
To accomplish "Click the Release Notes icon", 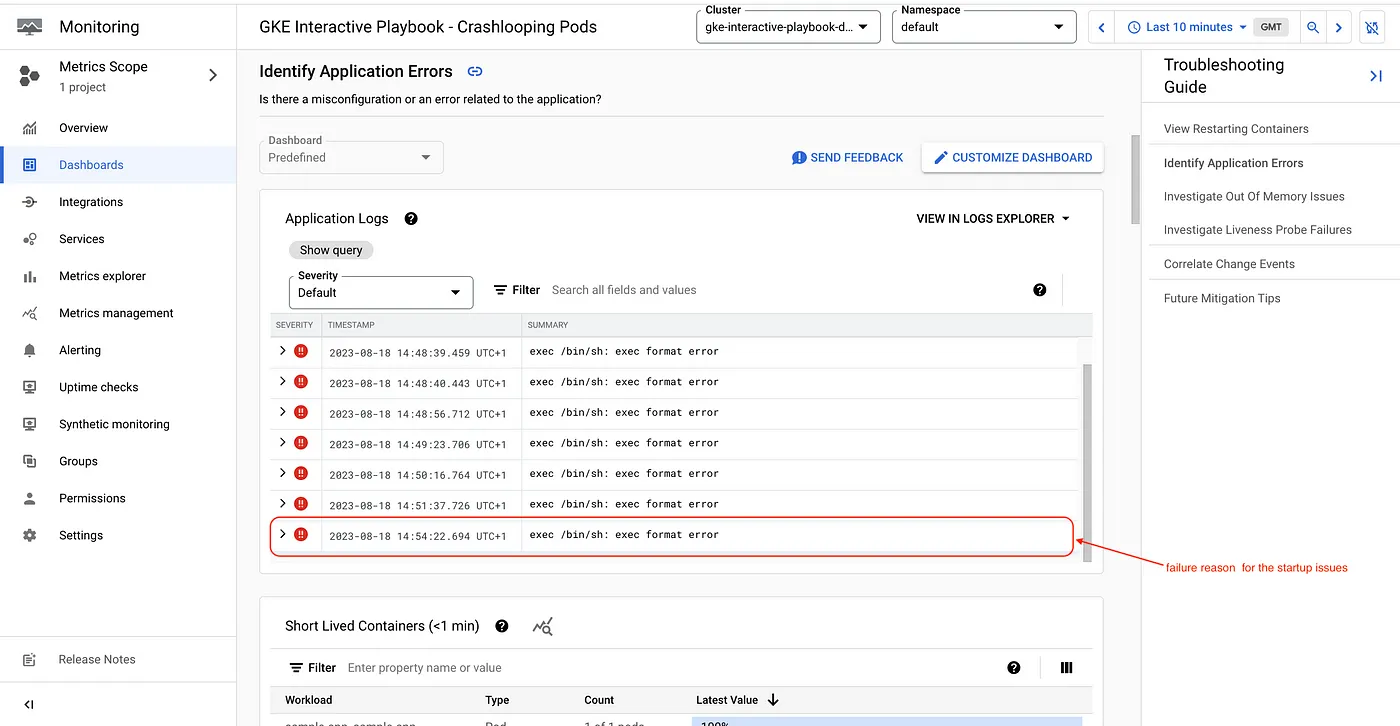I will [x=29, y=660].
